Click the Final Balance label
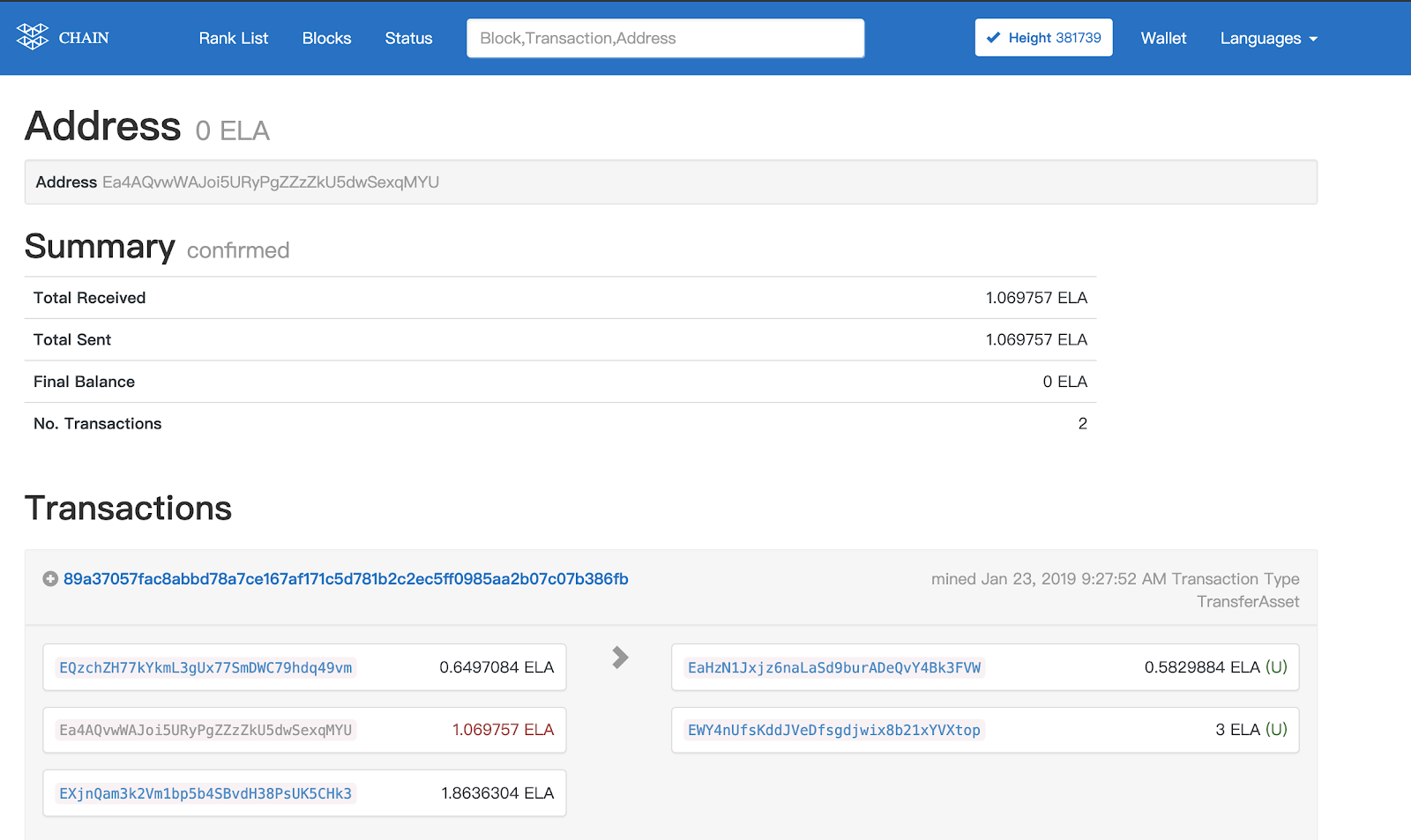This screenshot has height=840, width=1411. pos(84,382)
